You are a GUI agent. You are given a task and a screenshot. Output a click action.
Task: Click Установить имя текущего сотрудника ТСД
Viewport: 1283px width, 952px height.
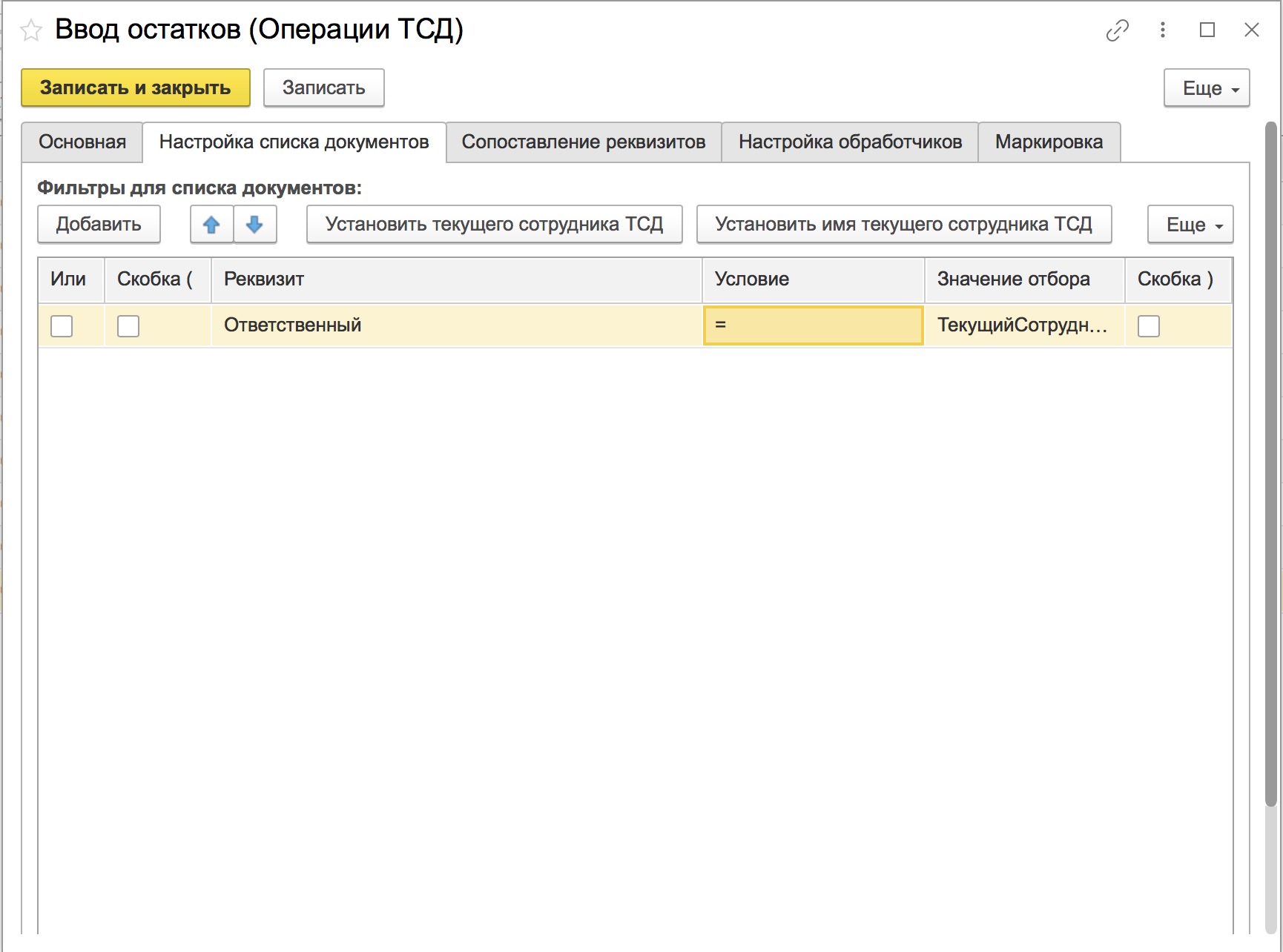click(x=904, y=225)
